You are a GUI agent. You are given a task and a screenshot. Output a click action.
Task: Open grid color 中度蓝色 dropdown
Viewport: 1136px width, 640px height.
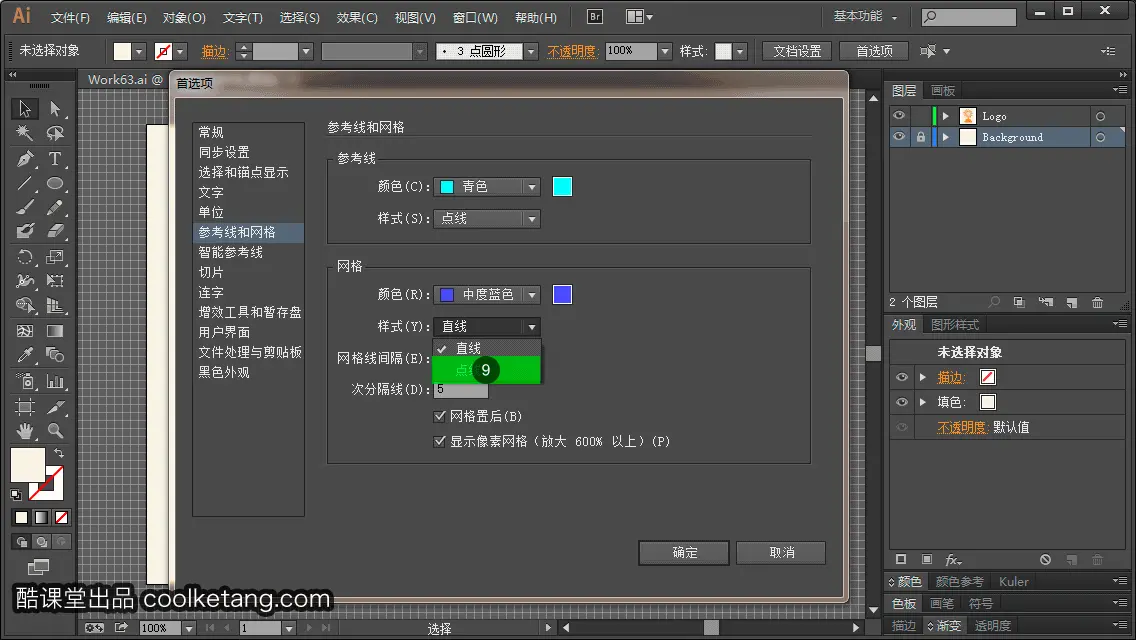(487, 295)
